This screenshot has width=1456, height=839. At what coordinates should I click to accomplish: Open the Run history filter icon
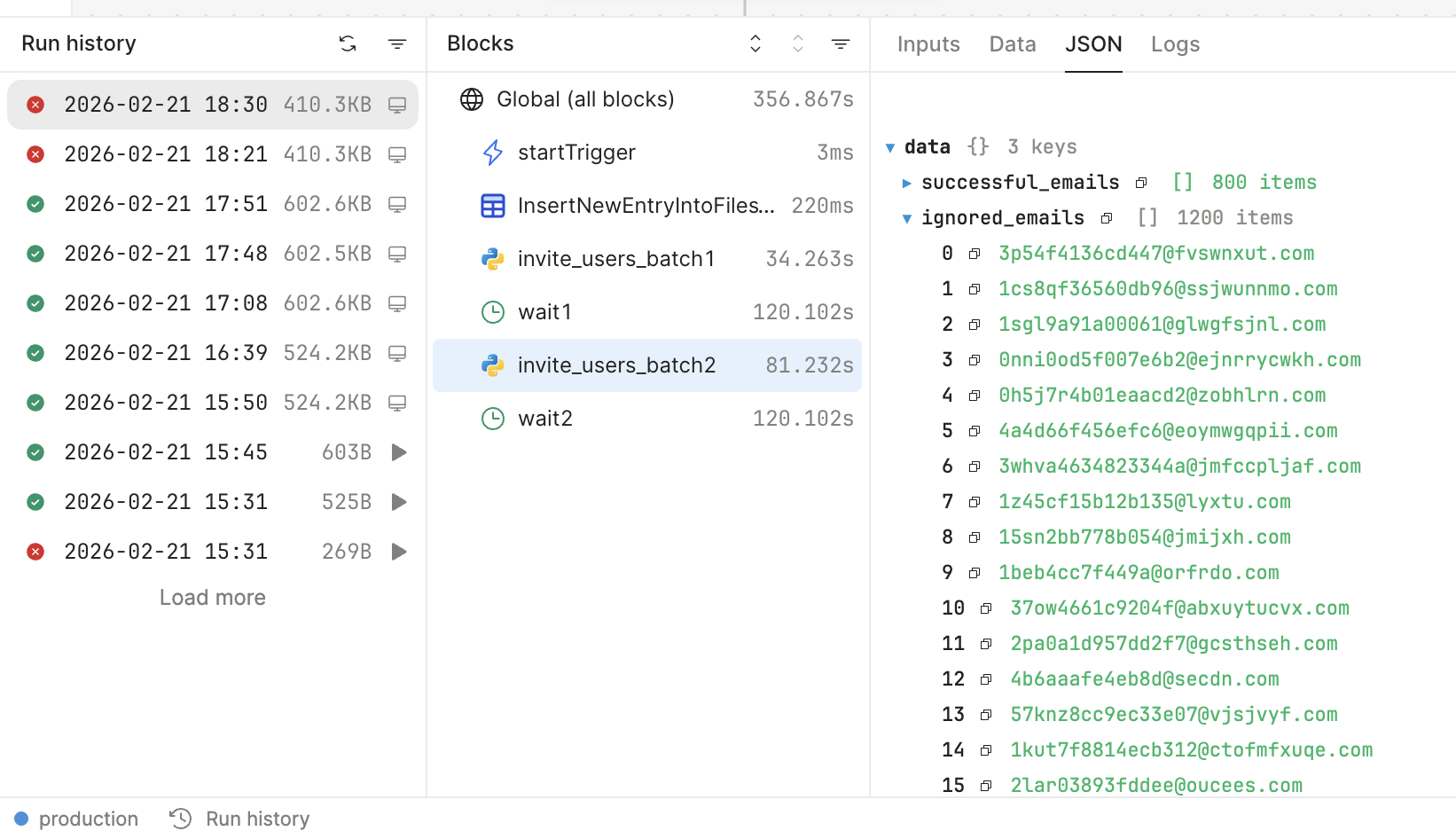[397, 43]
